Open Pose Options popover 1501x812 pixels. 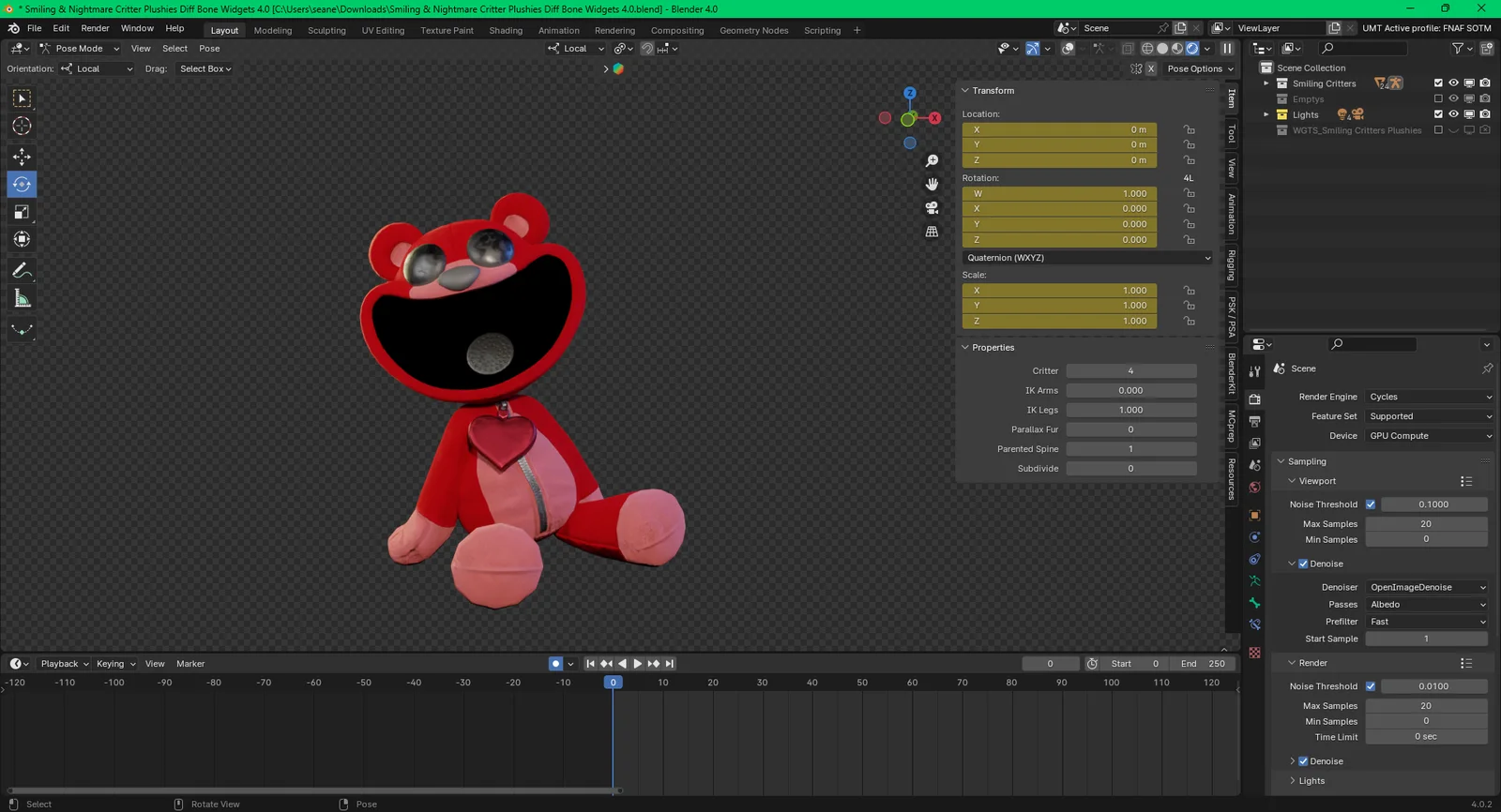[1200, 68]
